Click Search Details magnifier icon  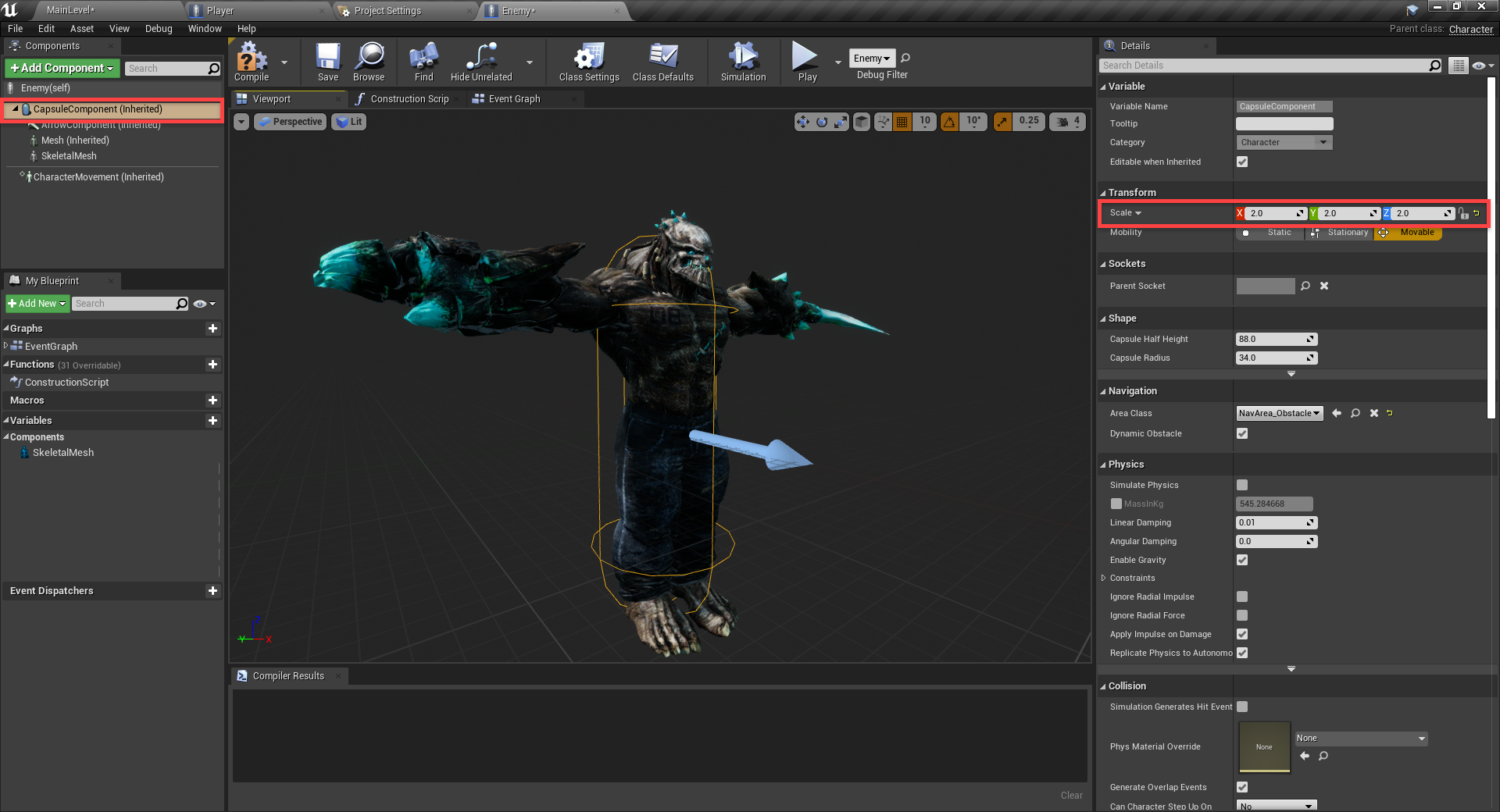(1434, 66)
